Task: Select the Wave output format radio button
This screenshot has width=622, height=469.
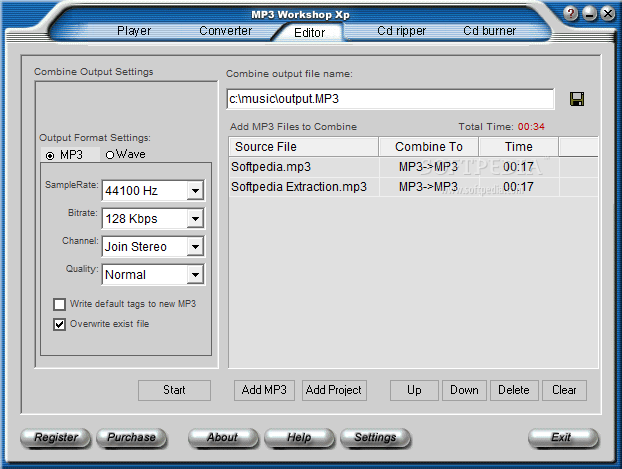Action: point(110,155)
